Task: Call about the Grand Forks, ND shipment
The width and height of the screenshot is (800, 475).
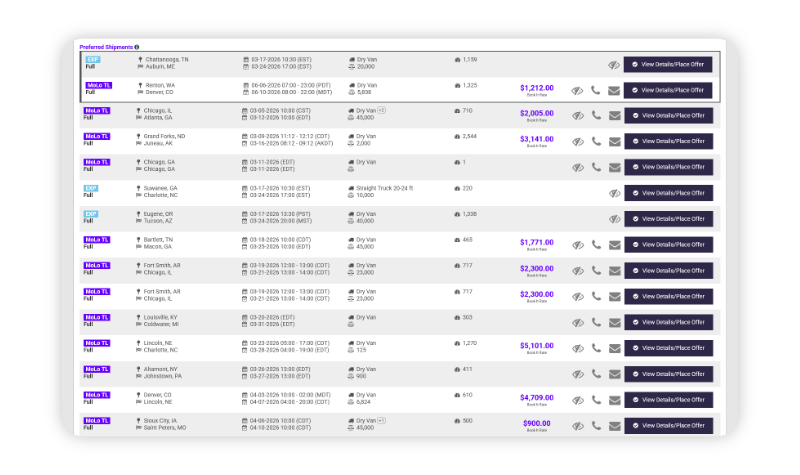Action: point(596,141)
